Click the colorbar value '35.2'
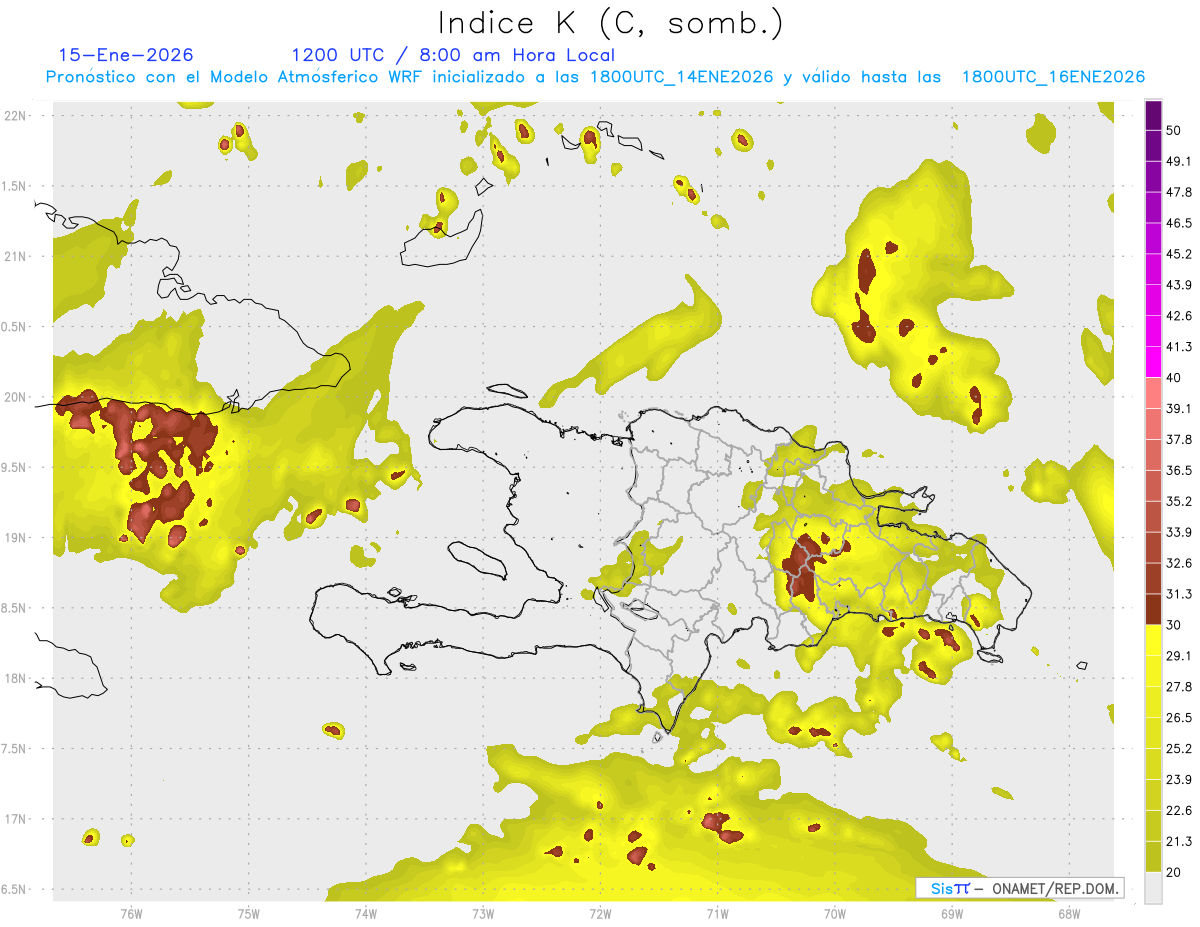Screen dimensions: 1200x927 click(1179, 501)
